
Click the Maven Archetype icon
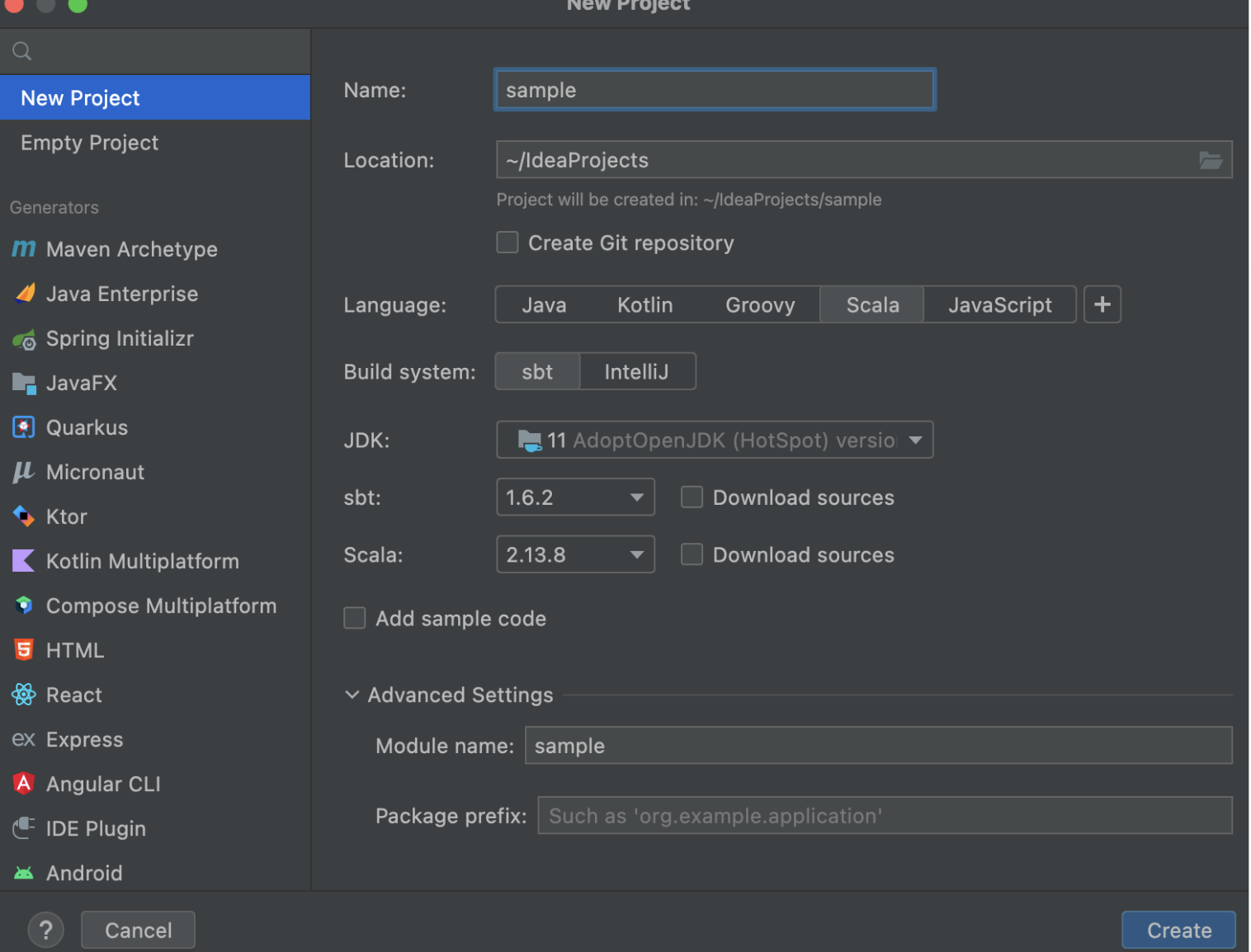pos(24,248)
